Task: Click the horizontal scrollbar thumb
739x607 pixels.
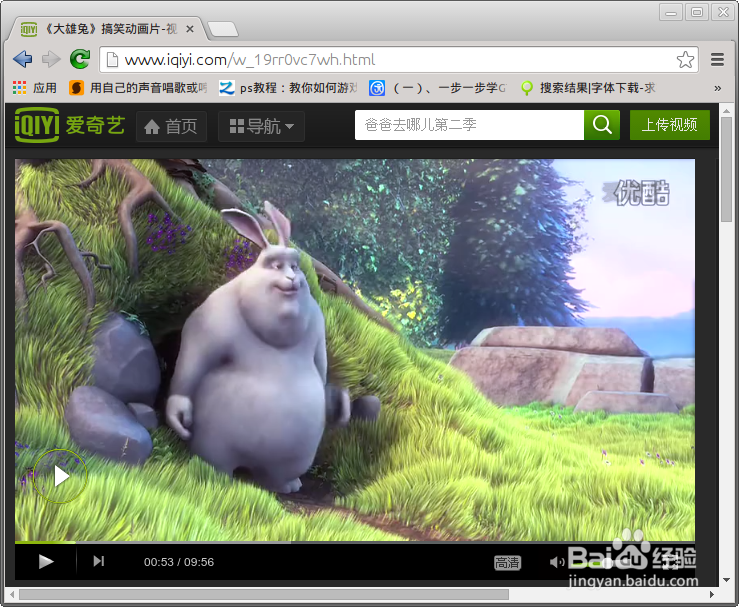Action: point(264,595)
